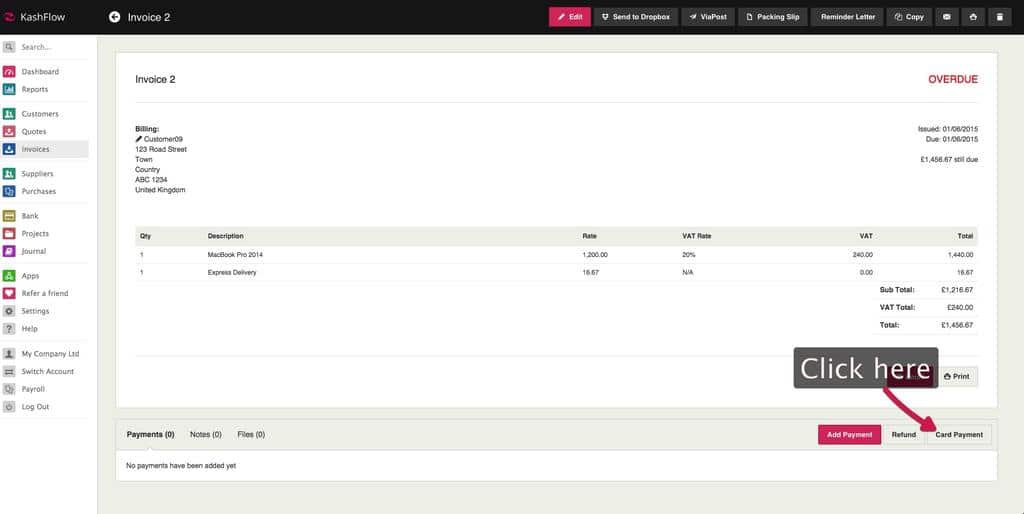Viewport: 1024px width, 514px height.
Task: Open Quotes section in the sidebar
Action: pos(34,132)
